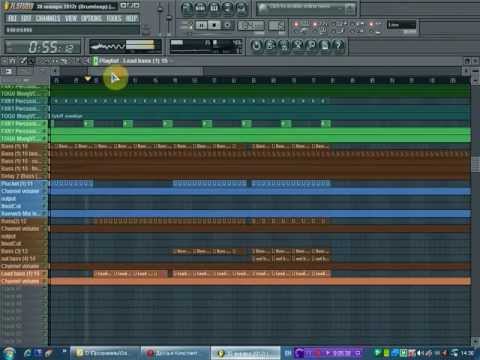
Task: Switch to the first folder taskbar button
Action: pos(106,353)
